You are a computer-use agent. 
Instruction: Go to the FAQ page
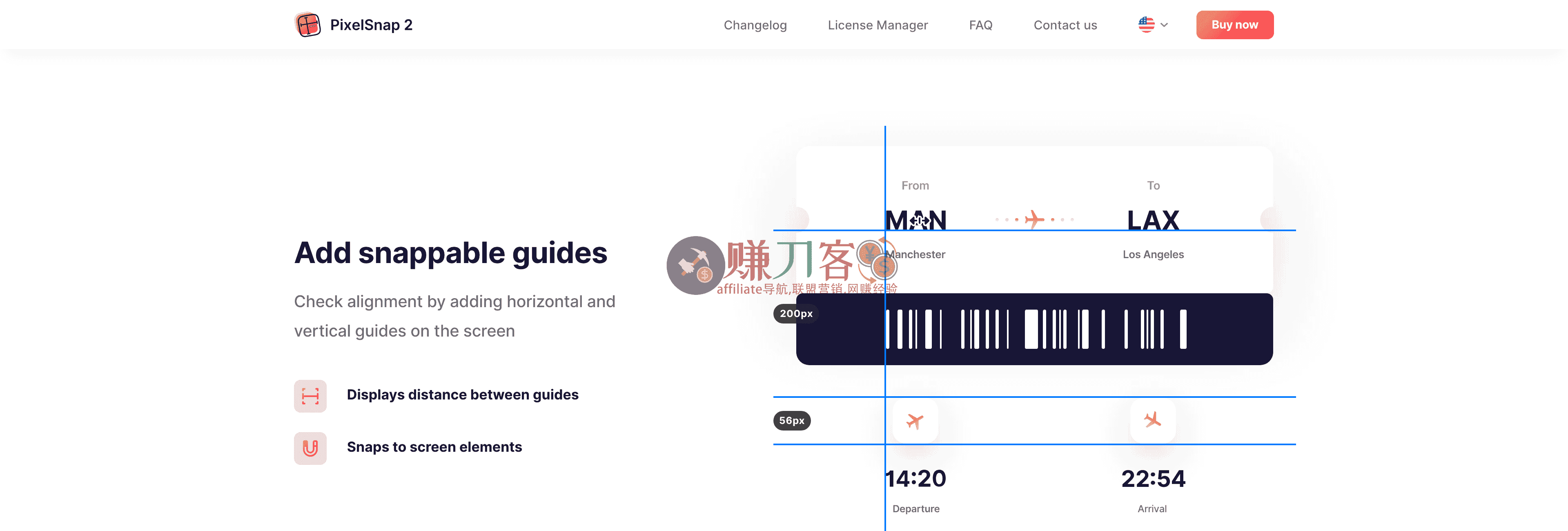[980, 25]
